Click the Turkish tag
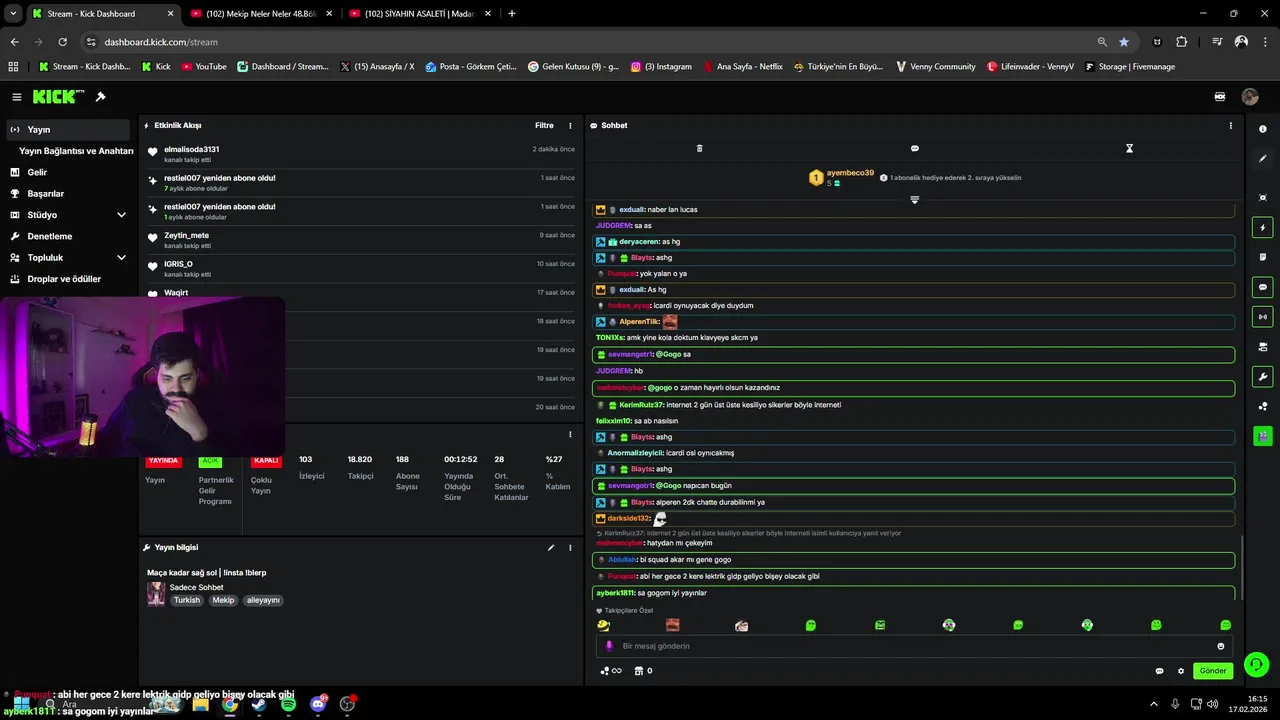The image size is (1280, 720). [x=186, y=600]
